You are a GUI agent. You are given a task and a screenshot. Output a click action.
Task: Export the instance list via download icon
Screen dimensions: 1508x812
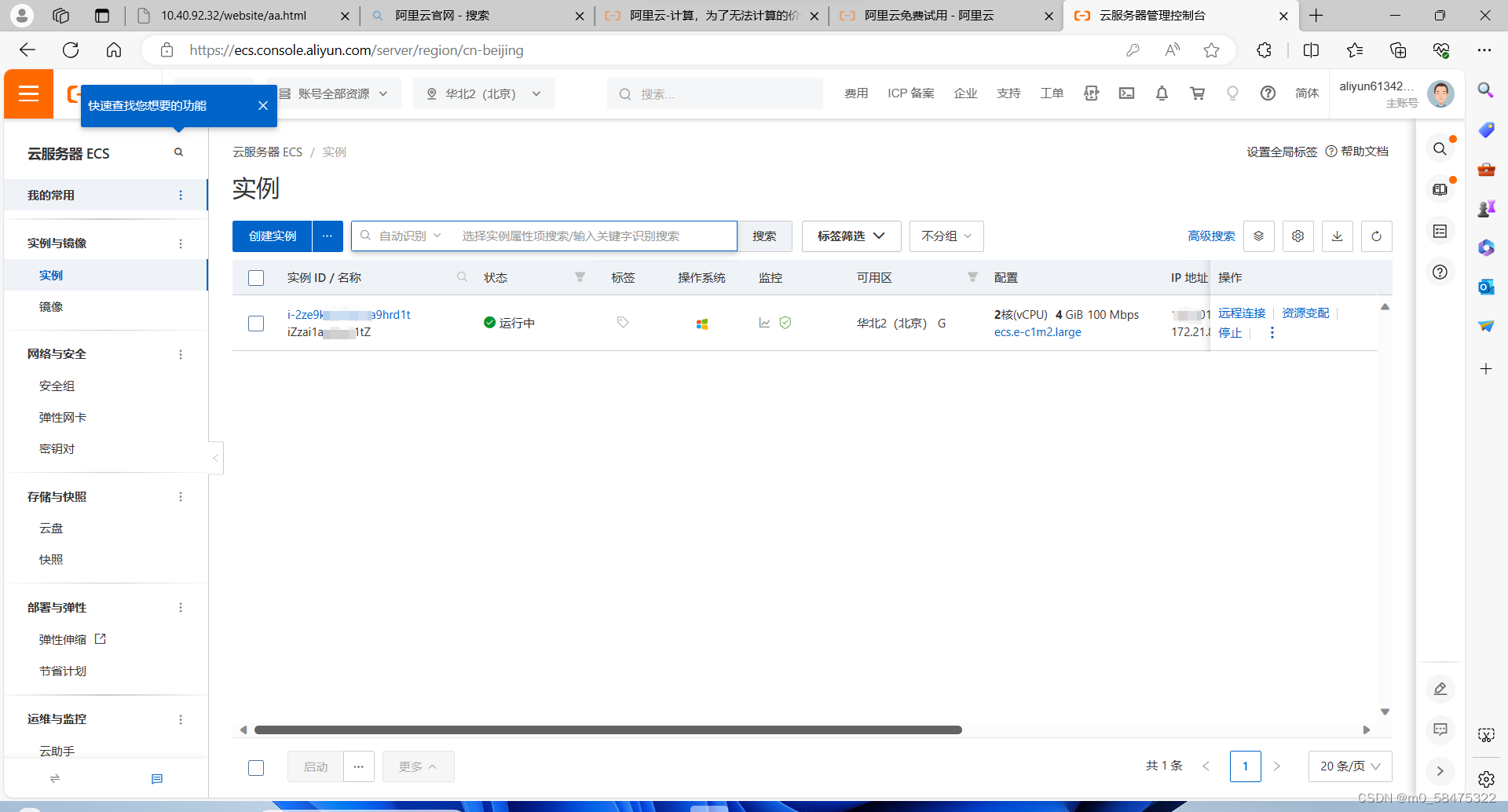pyautogui.click(x=1337, y=236)
